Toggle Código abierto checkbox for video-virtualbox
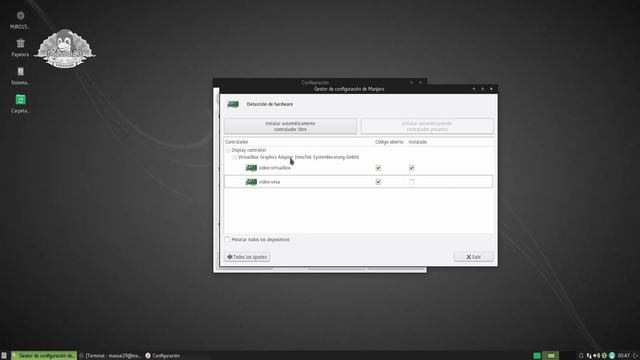Screen dimensions: 640x360 (x=378, y=168)
